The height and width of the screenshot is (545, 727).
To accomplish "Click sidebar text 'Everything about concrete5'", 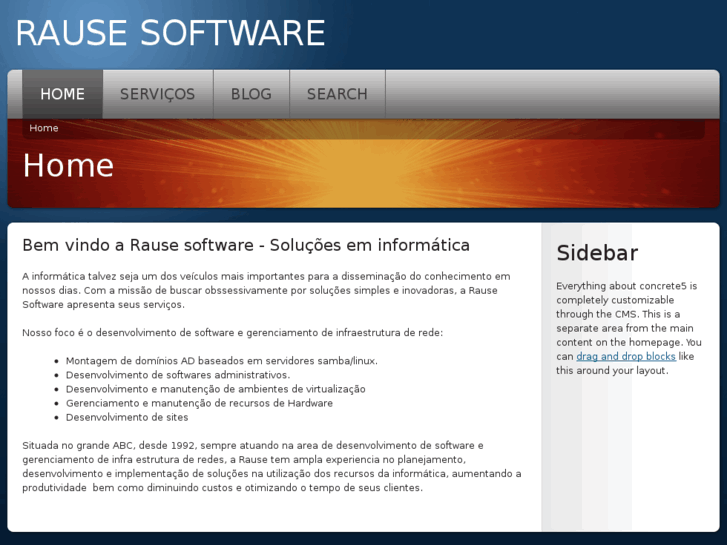I will point(629,328).
